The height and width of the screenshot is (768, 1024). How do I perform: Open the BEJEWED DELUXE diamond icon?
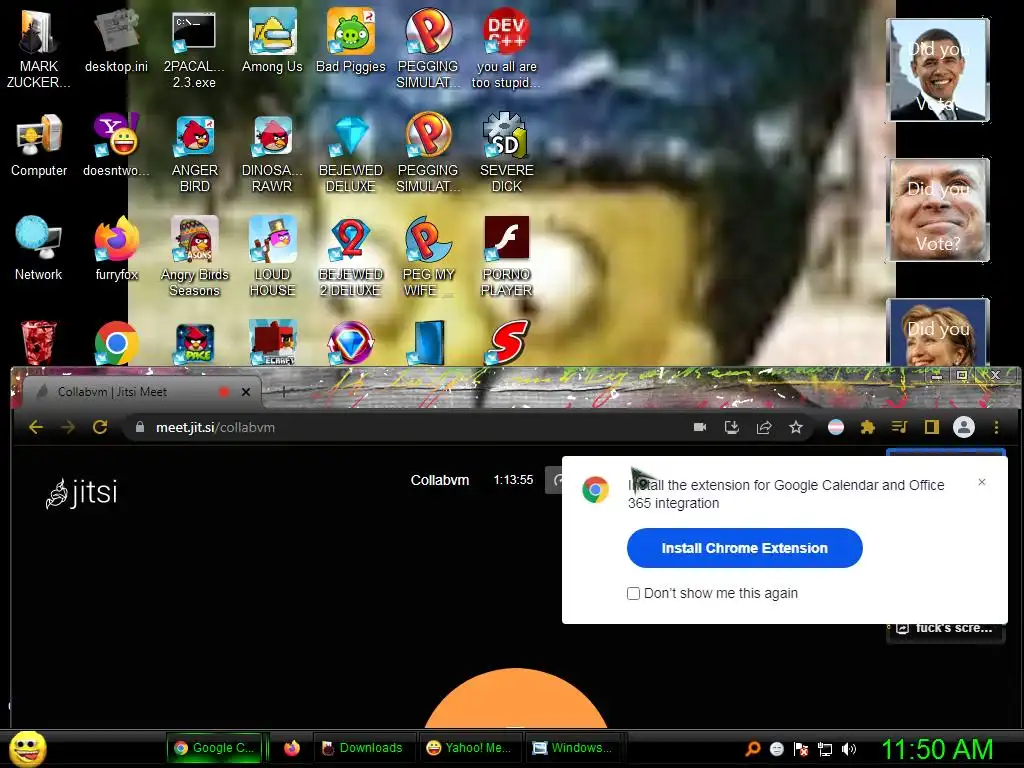(351, 153)
